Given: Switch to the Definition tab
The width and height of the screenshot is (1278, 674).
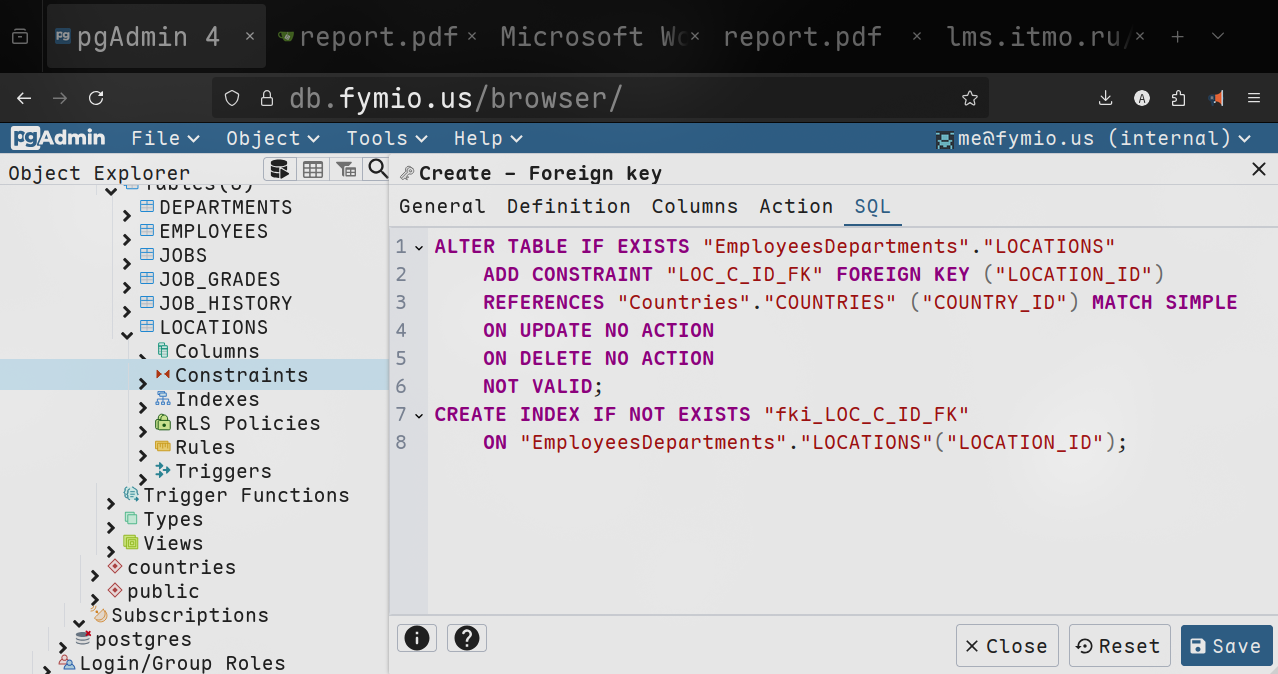Looking at the screenshot, I should tap(568, 206).
